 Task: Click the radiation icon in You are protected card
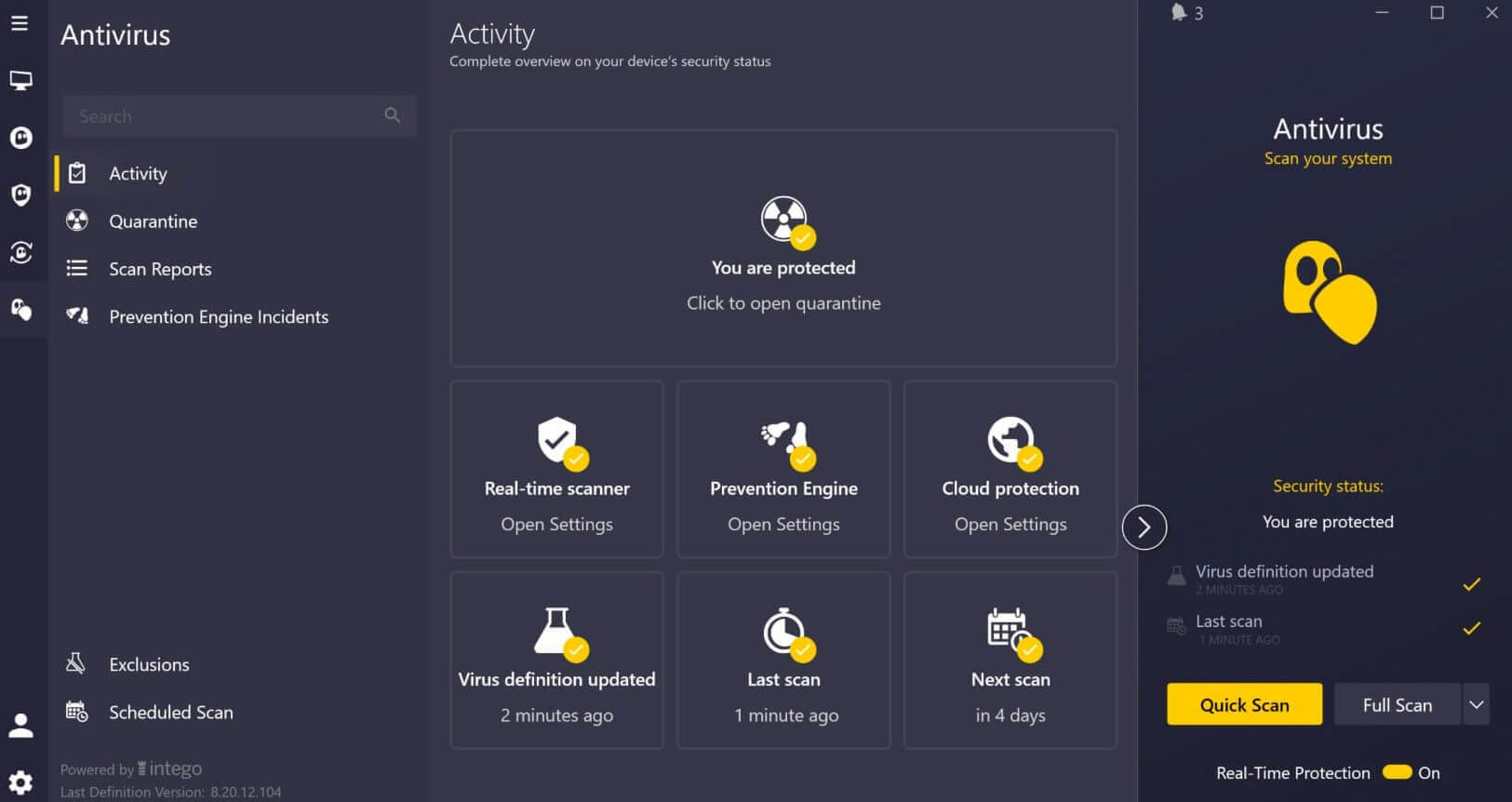click(783, 220)
